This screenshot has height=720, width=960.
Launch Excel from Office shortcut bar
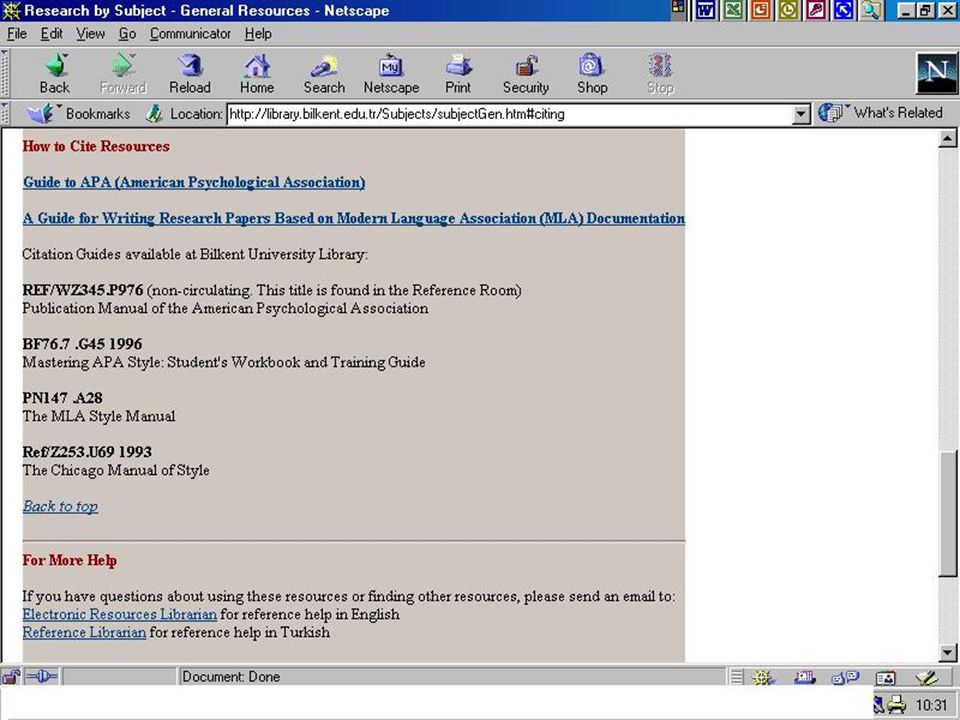click(733, 10)
